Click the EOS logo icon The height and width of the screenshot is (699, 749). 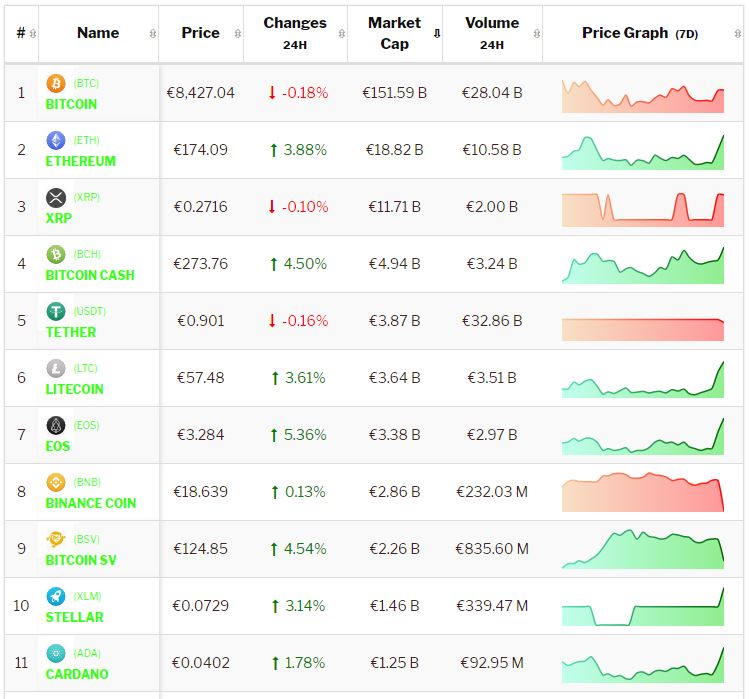point(56,426)
